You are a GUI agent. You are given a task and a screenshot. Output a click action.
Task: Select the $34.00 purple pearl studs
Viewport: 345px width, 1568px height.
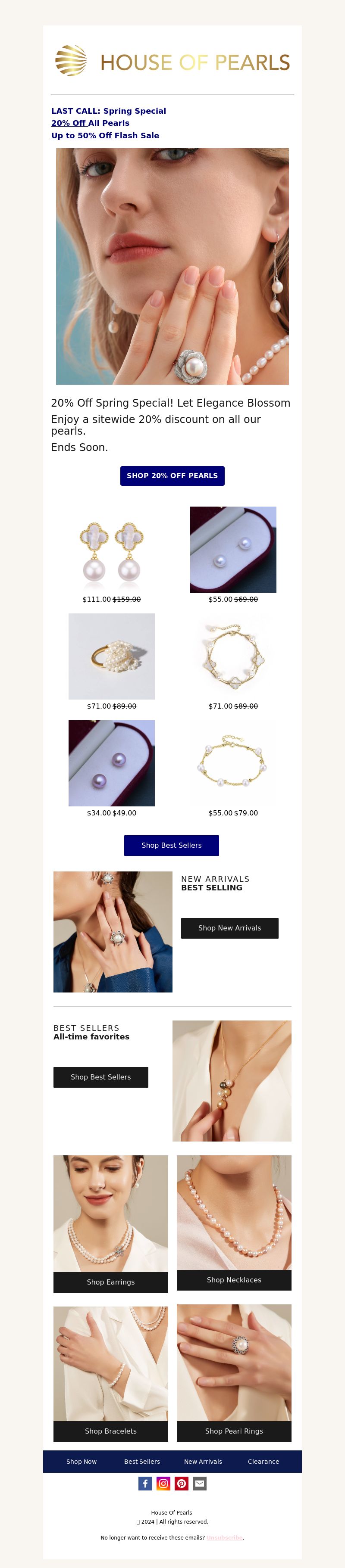(x=112, y=763)
